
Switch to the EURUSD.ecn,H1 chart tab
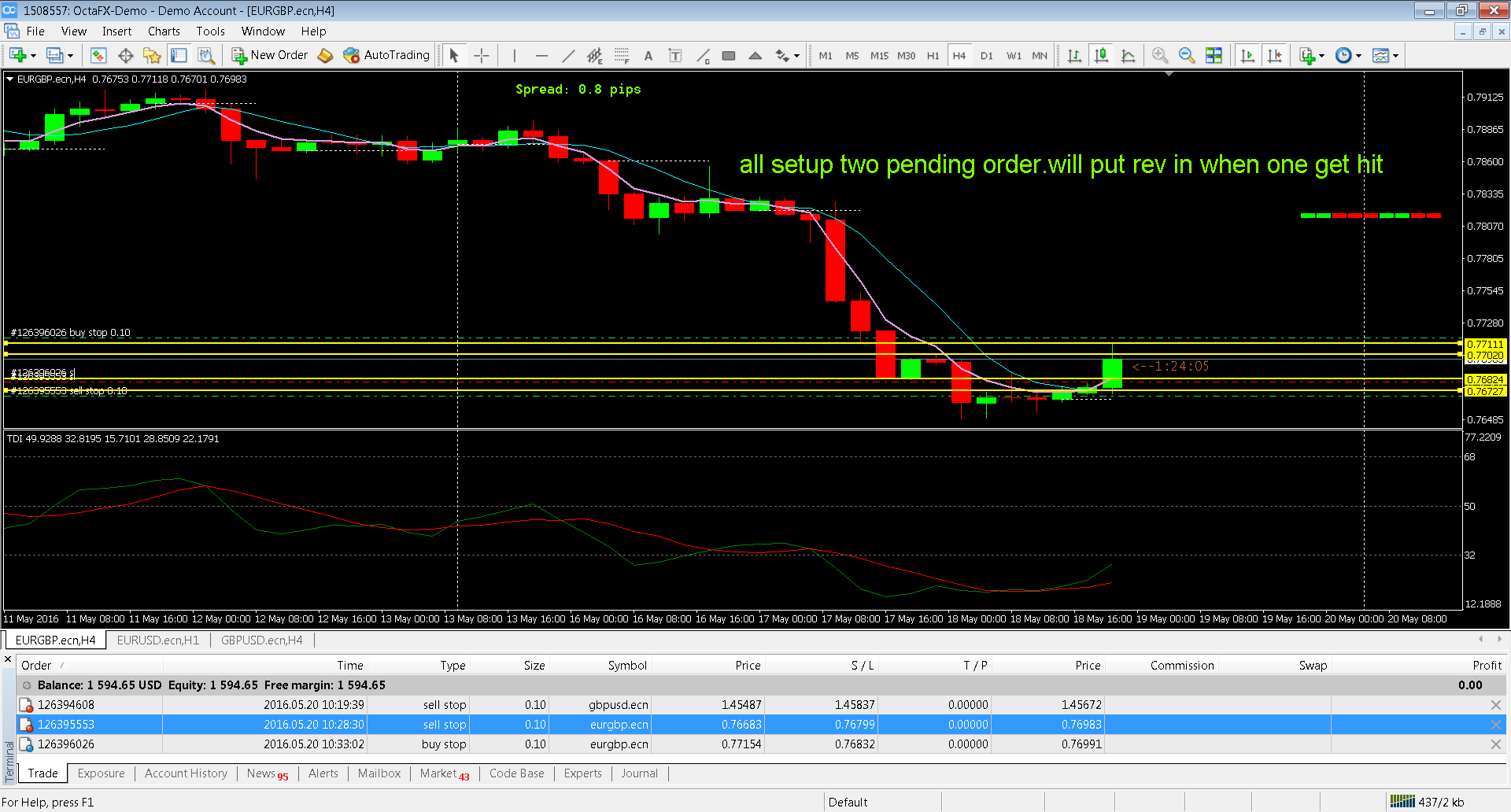[x=158, y=640]
